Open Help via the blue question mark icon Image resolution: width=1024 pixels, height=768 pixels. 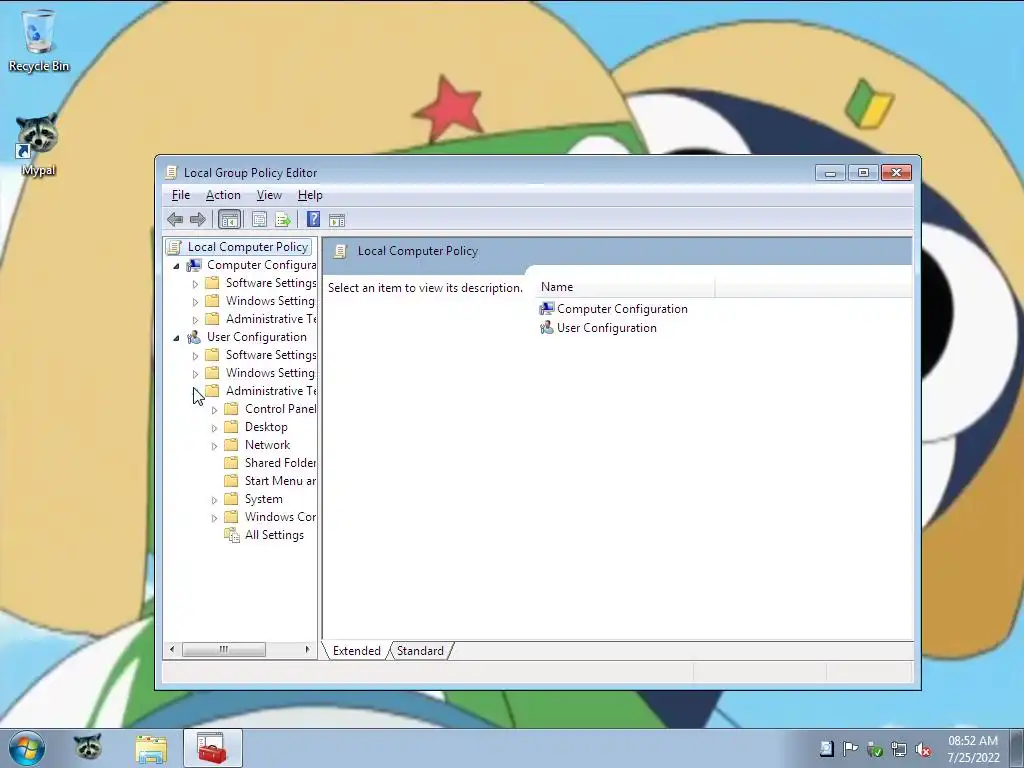pyautogui.click(x=313, y=219)
